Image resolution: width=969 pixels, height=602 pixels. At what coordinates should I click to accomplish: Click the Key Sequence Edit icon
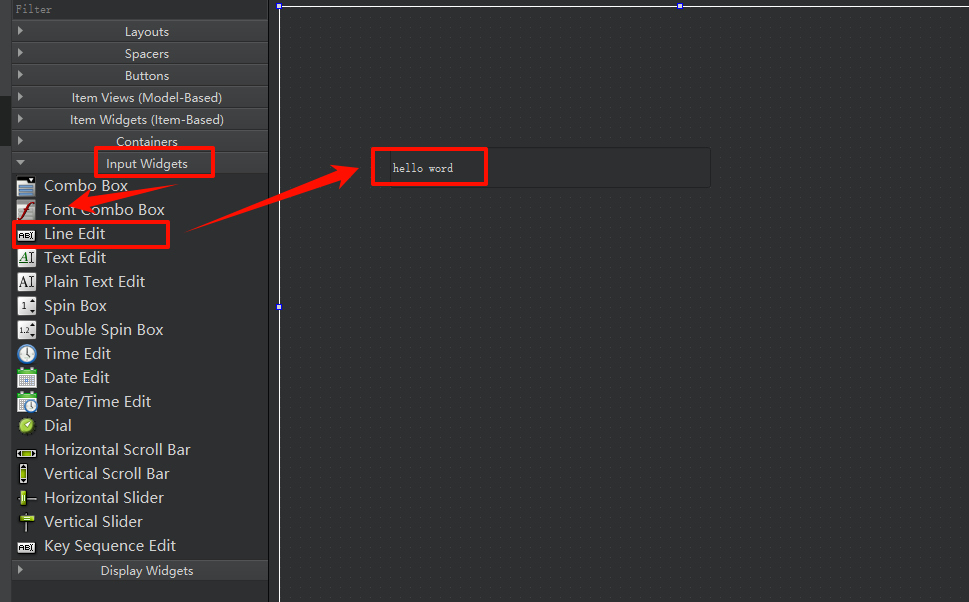pos(26,546)
